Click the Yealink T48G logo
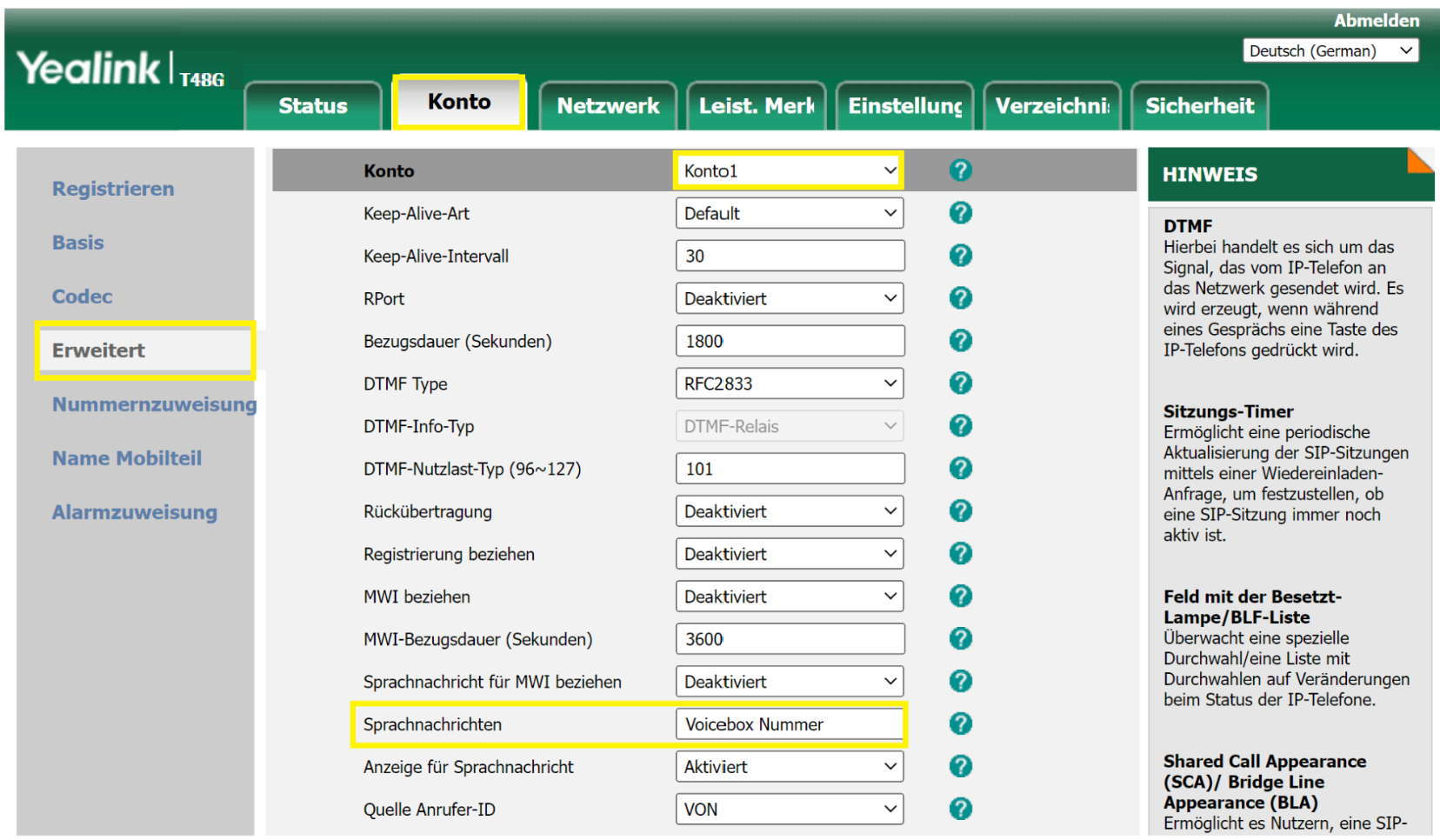This screenshot has width=1440, height=840. coord(121,69)
